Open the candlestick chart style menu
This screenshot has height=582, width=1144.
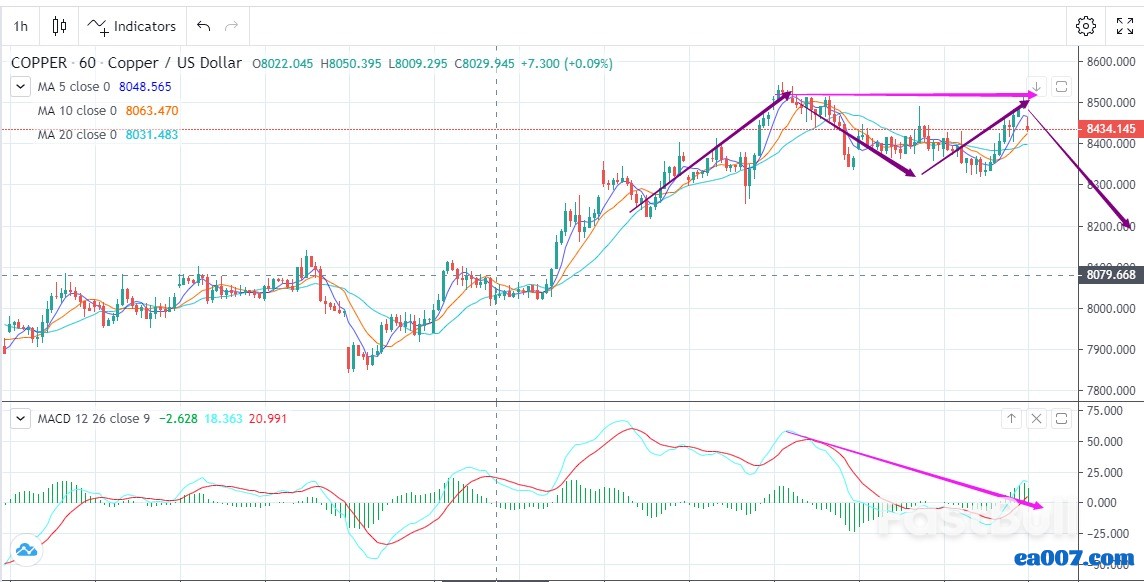(x=59, y=26)
